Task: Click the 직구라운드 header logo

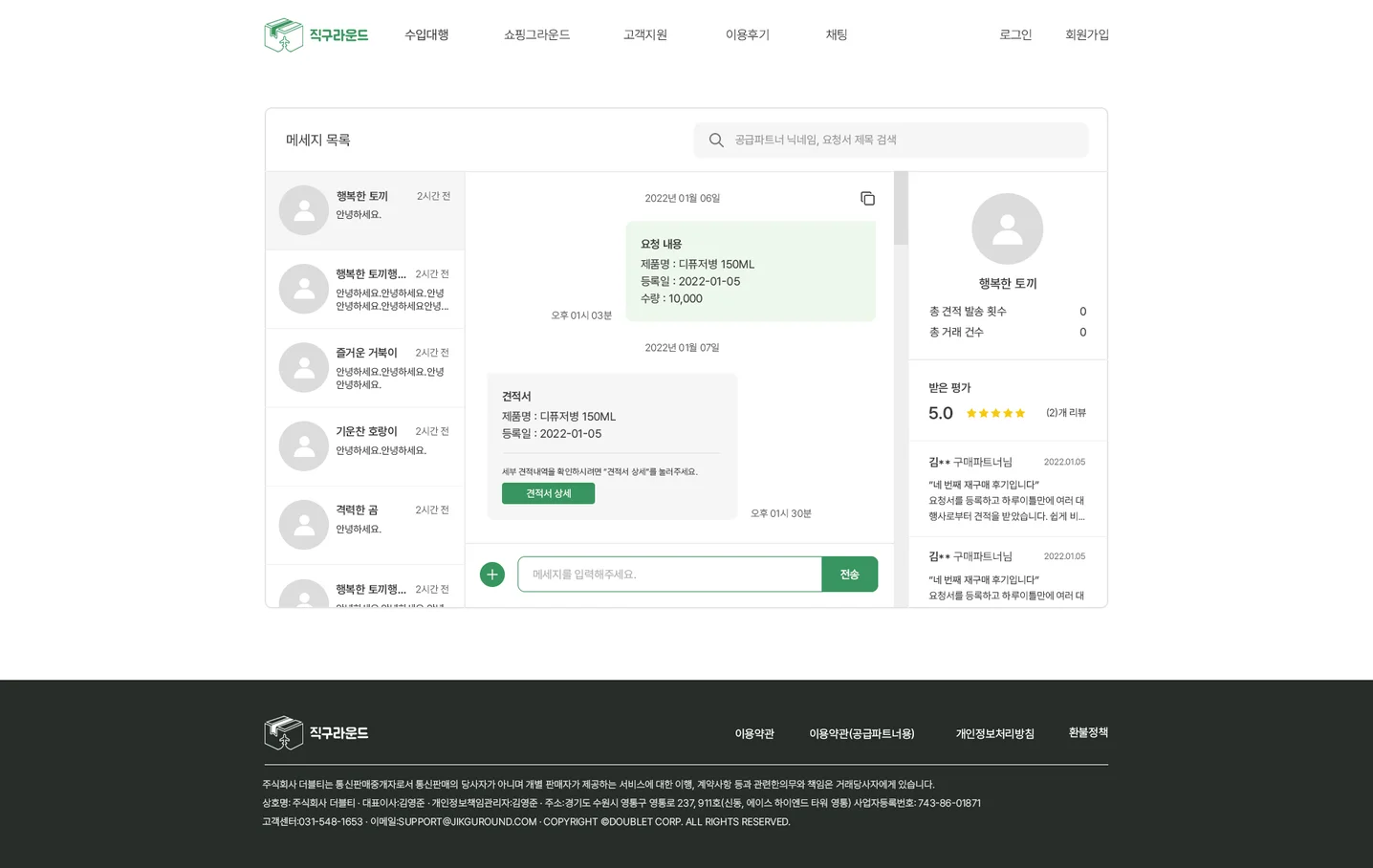Action: click(x=316, y=35)
